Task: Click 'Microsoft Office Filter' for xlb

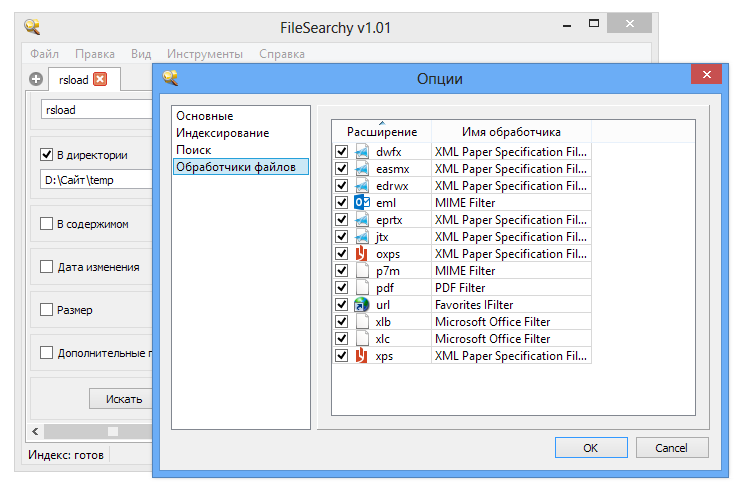Action: click(493, 322)
